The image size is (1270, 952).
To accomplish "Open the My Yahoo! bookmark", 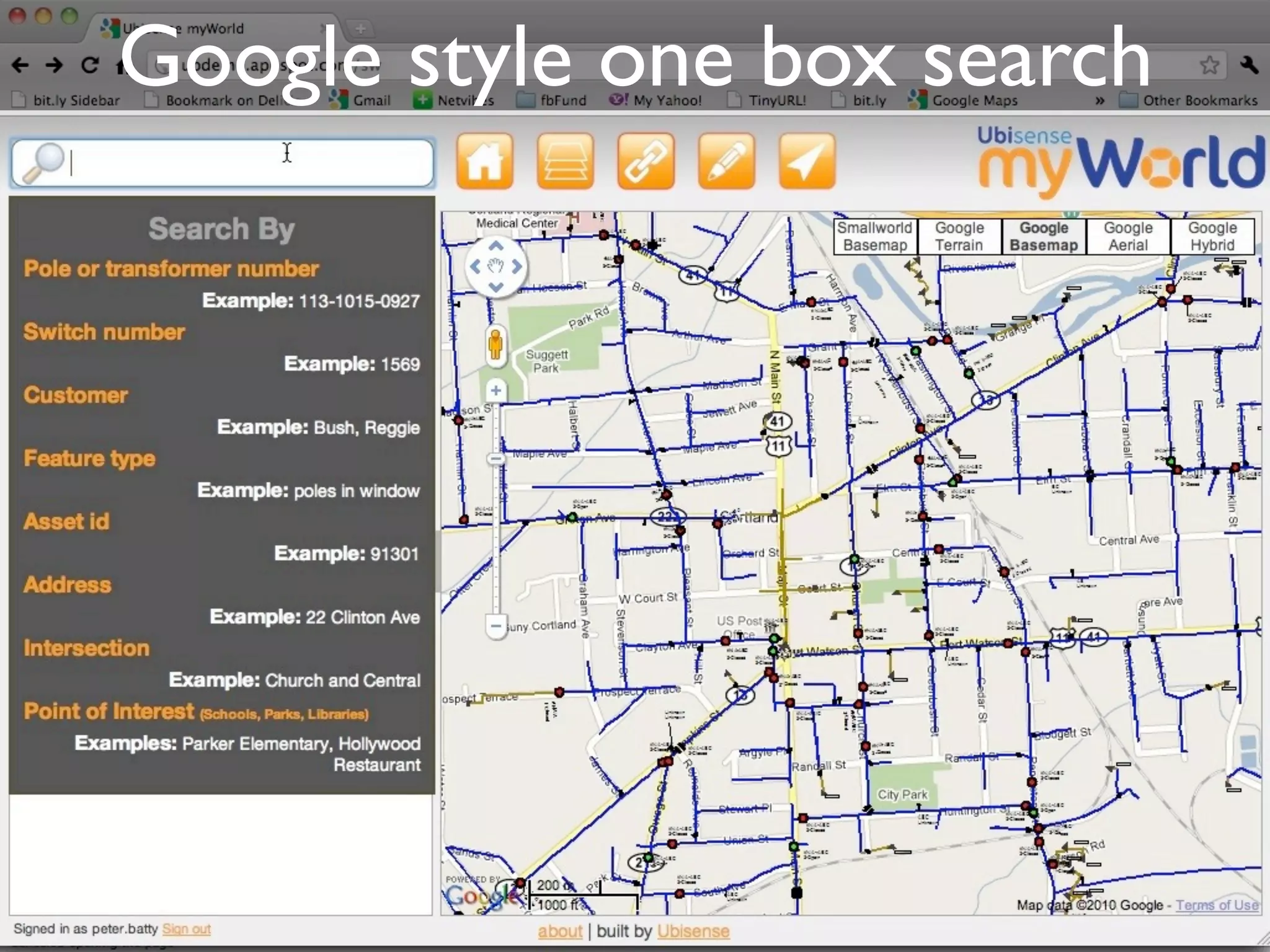I will (x=655, y=100).
